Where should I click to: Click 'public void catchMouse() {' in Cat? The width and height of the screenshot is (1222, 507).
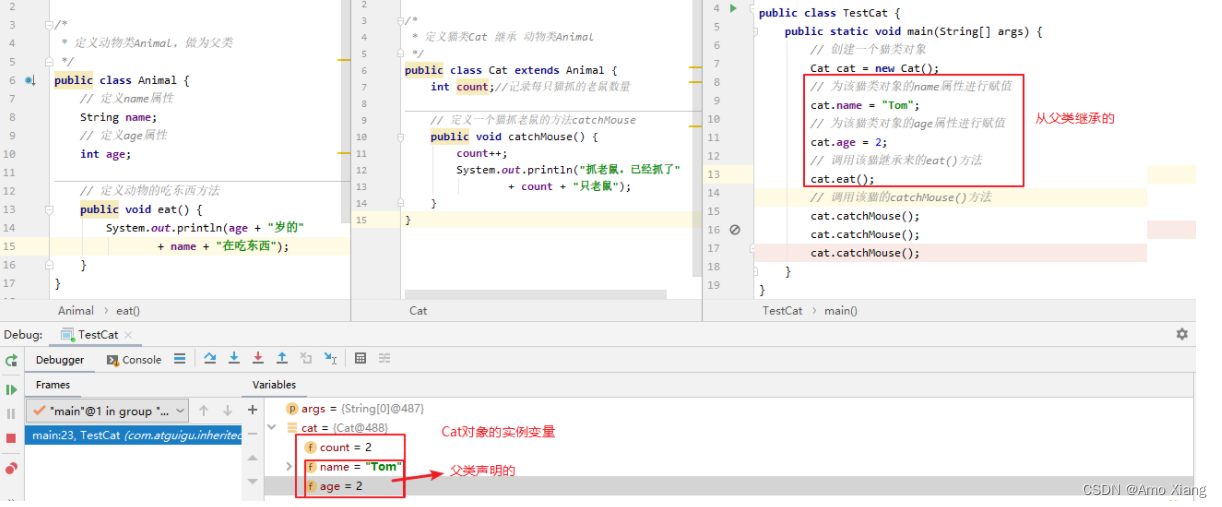(514, 136)
